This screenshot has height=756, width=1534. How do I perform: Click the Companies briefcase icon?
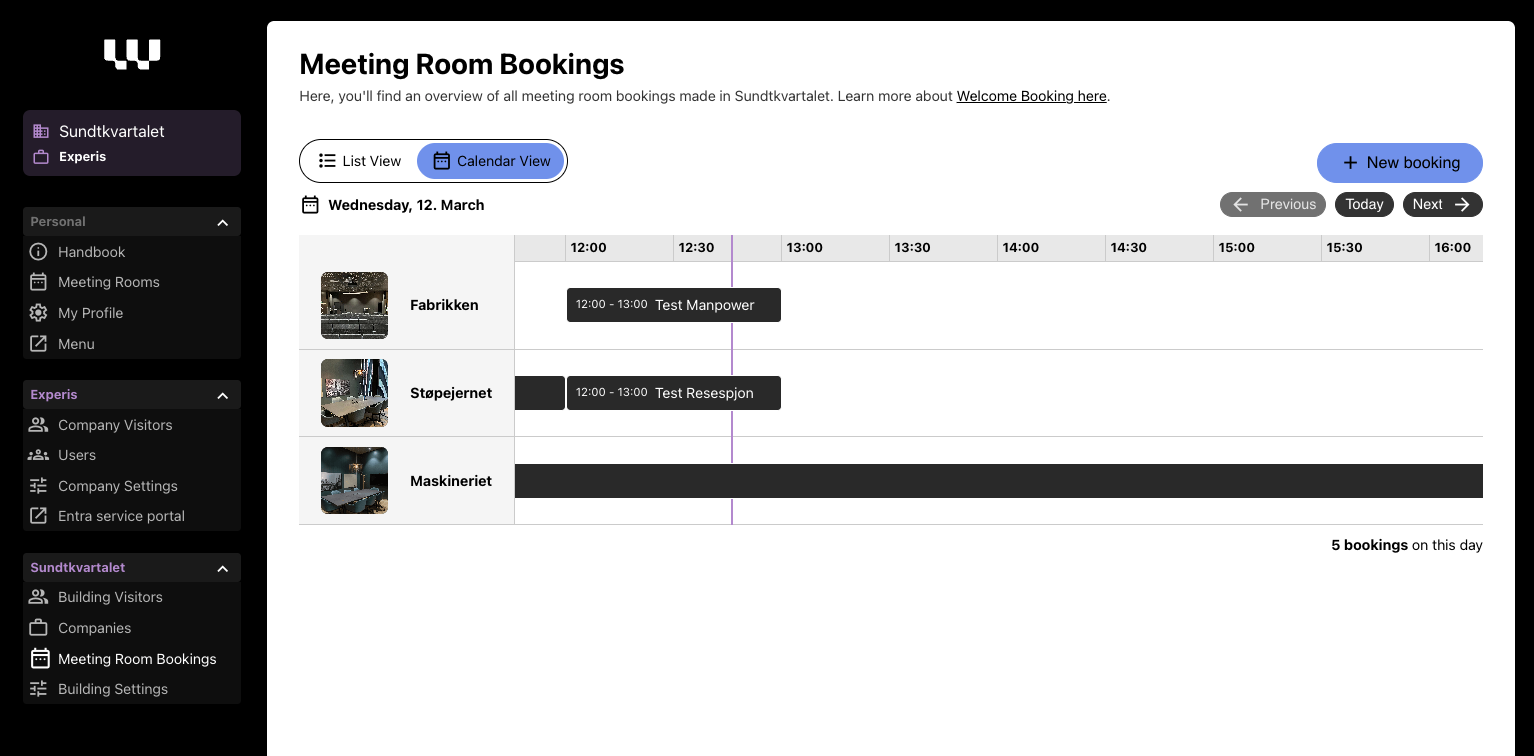coord(39,628)
